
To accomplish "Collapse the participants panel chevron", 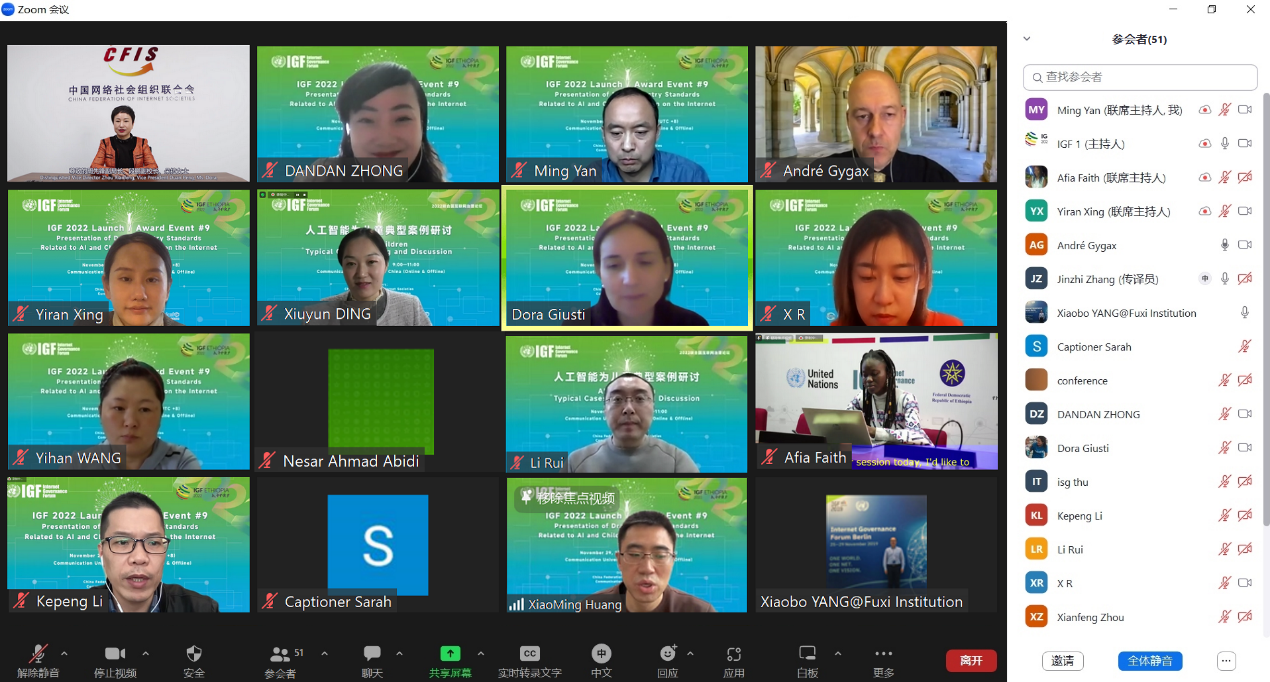I will click(1026, 39).
